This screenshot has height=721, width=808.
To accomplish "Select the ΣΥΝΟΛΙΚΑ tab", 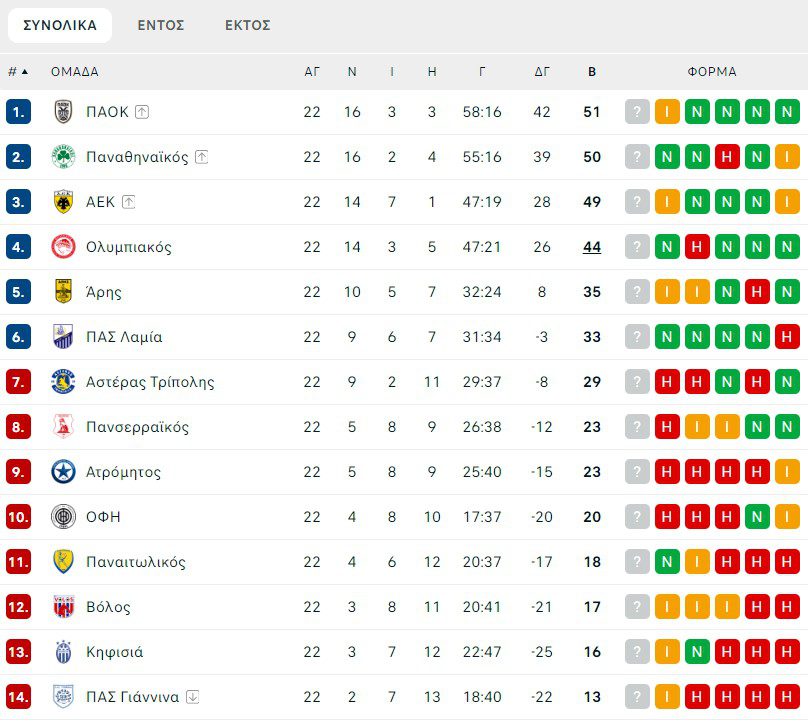I will 60,25.
